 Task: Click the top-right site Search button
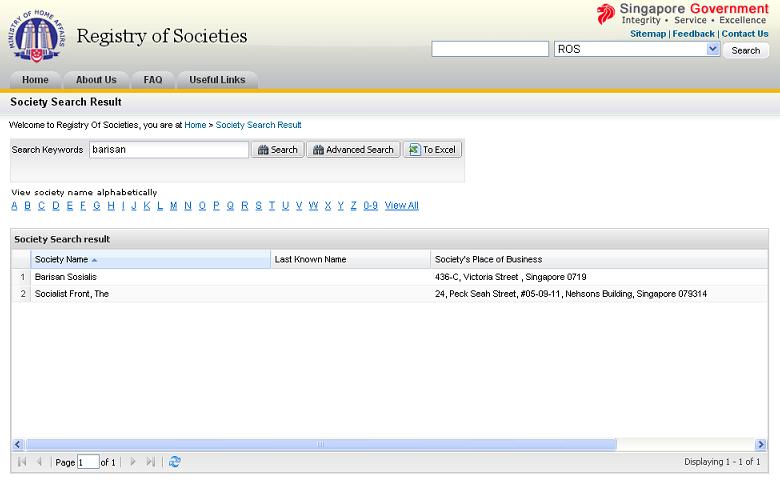tap(746, 50)
